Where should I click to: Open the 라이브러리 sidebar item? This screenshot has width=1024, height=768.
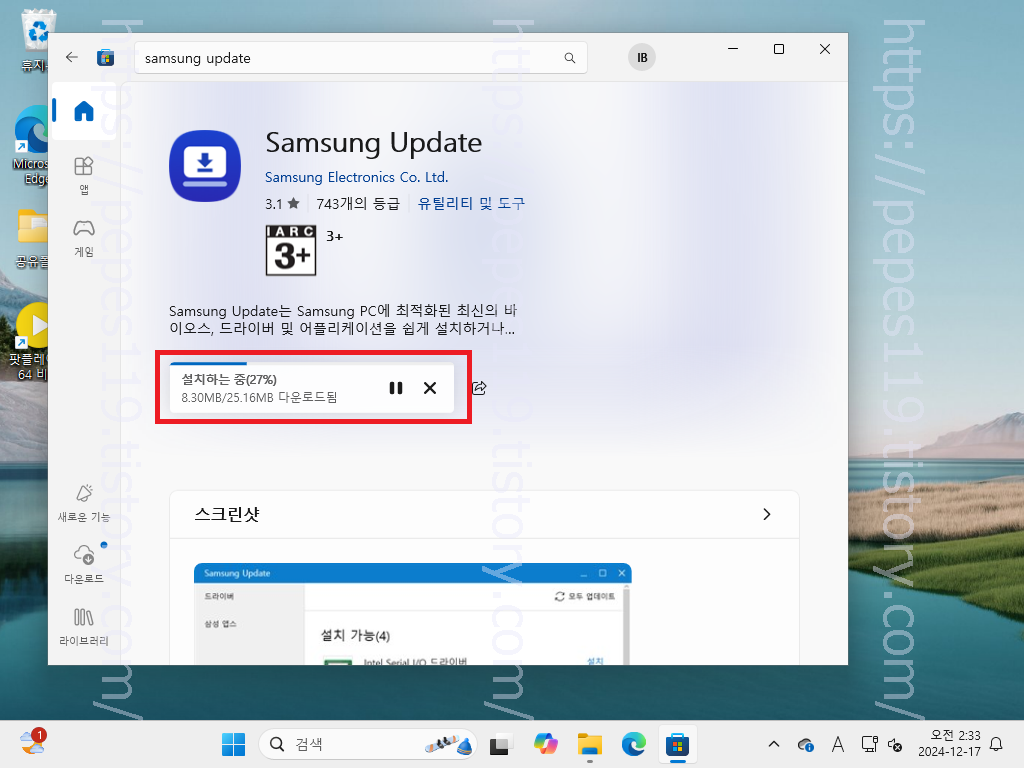(x=84, y=626)
